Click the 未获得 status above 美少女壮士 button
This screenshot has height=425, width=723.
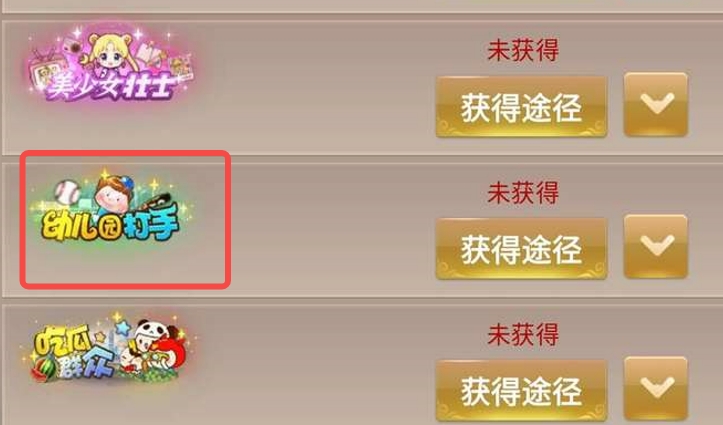tap(523, 50)
